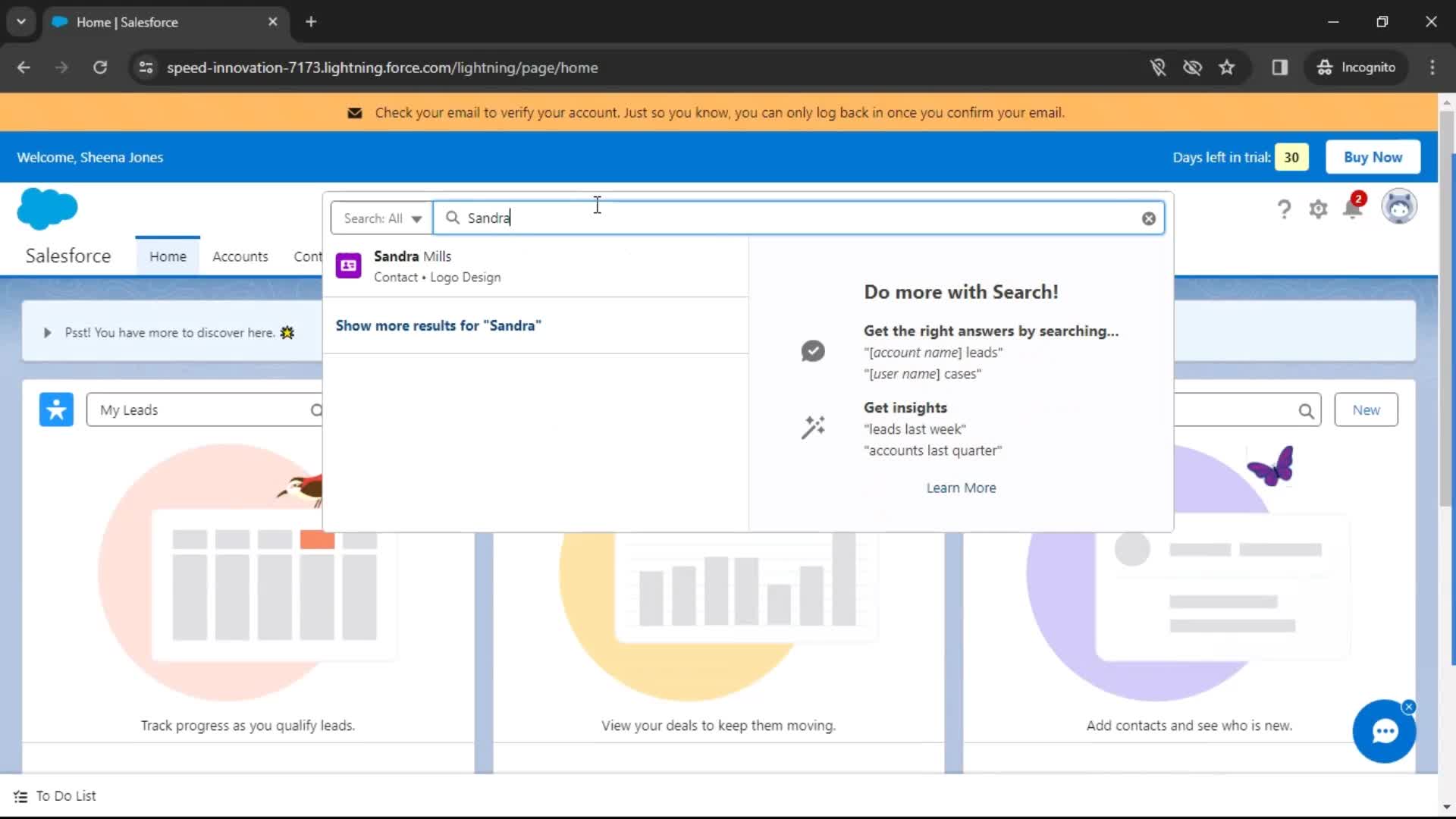The height and width of the screenshot is (819, 1456).
Task: Click "View your deals to keep them moving."
Action: pyautogui.click(x=718, y=726)
